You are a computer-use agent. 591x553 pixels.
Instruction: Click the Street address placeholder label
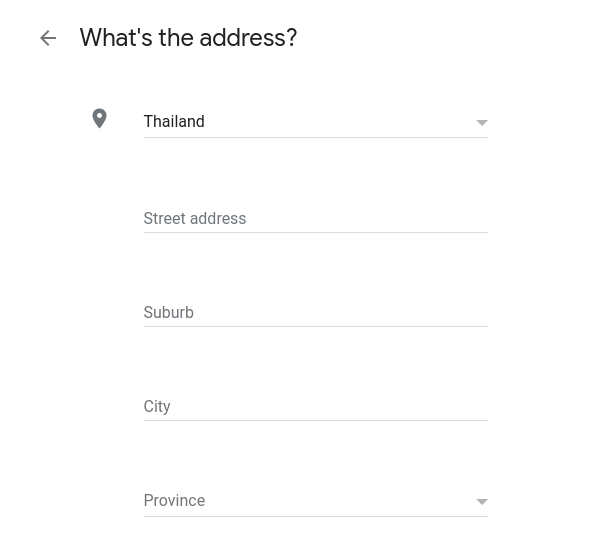click(x=195, y=219)
